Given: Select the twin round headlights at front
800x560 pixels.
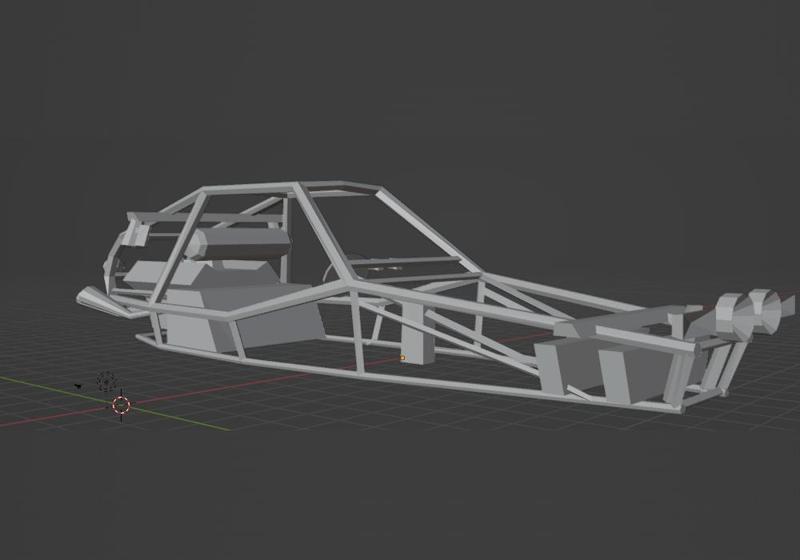Looking at the screenshot, I should click(x=748, y=315).
